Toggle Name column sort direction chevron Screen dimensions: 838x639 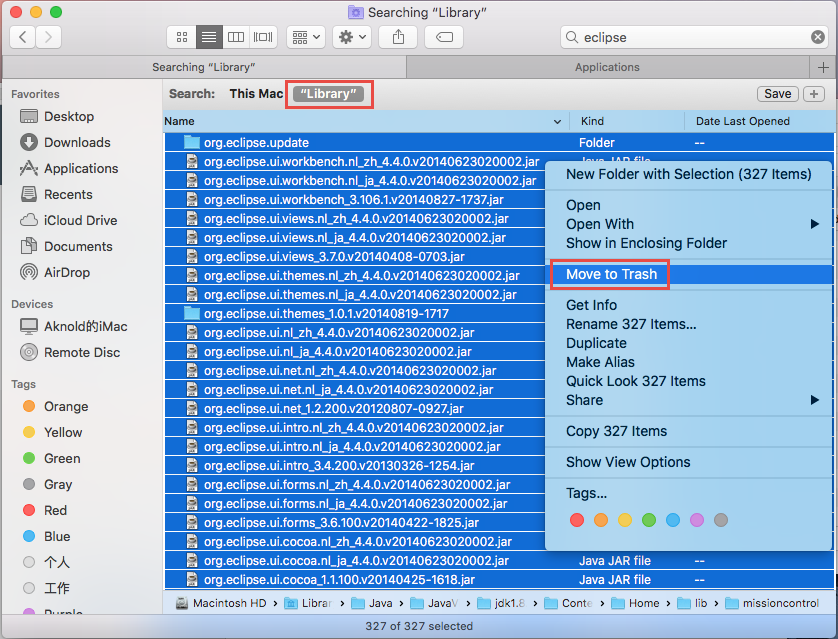(x=559, y=121)
